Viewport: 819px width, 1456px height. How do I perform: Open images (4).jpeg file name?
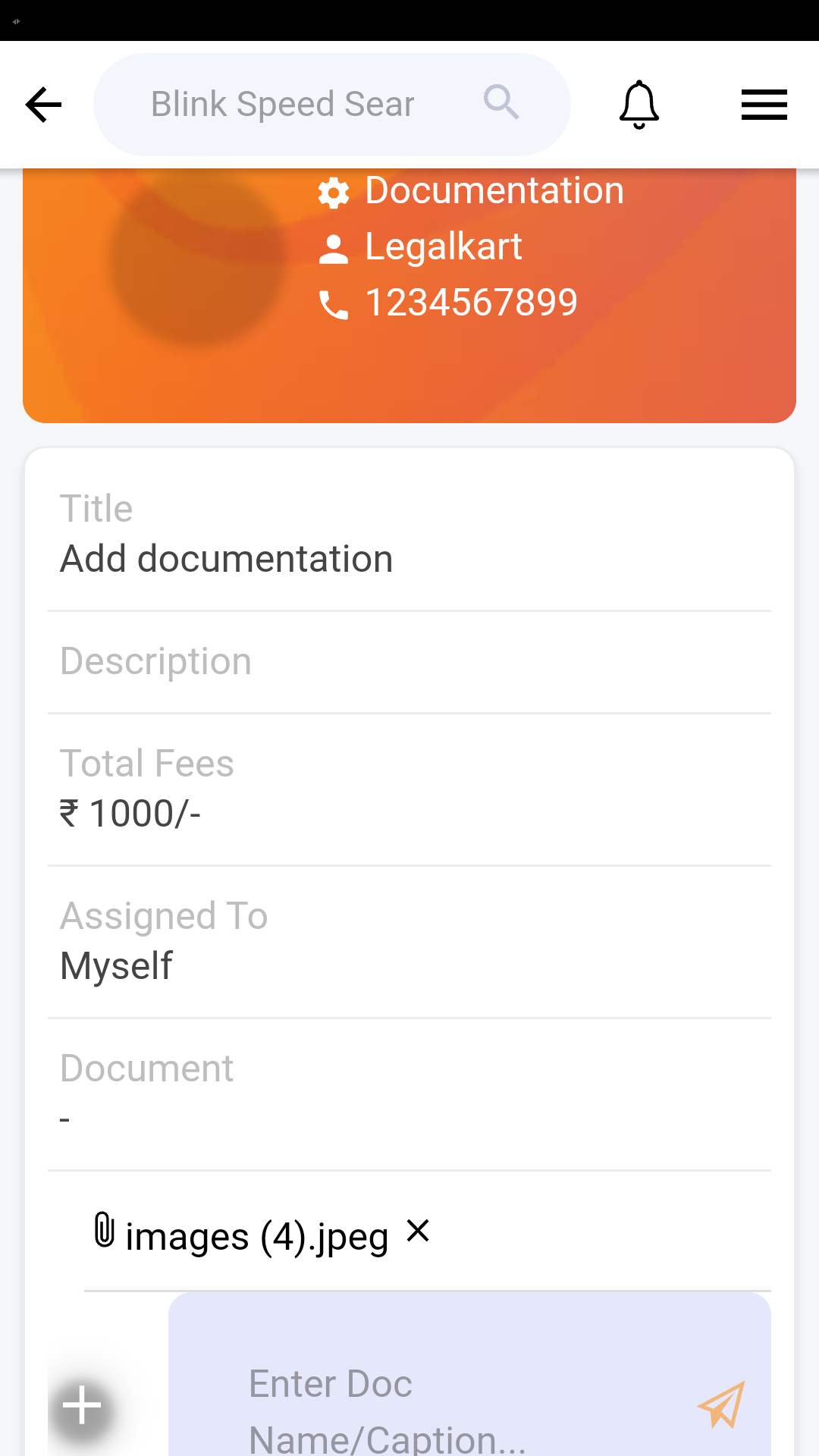tap(256, 1237)
